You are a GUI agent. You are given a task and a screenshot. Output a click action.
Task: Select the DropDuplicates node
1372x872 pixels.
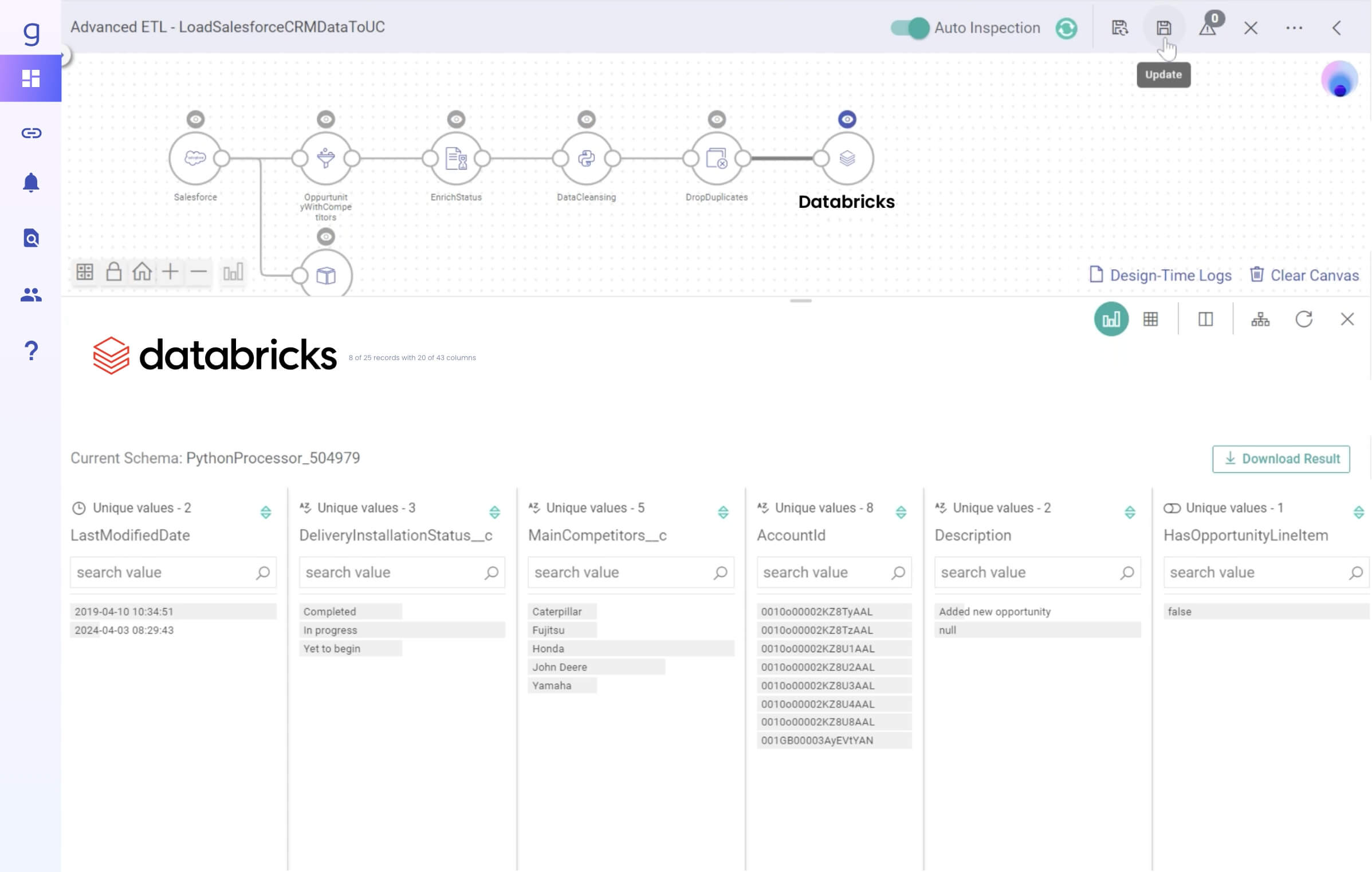[x=717, y=158]
